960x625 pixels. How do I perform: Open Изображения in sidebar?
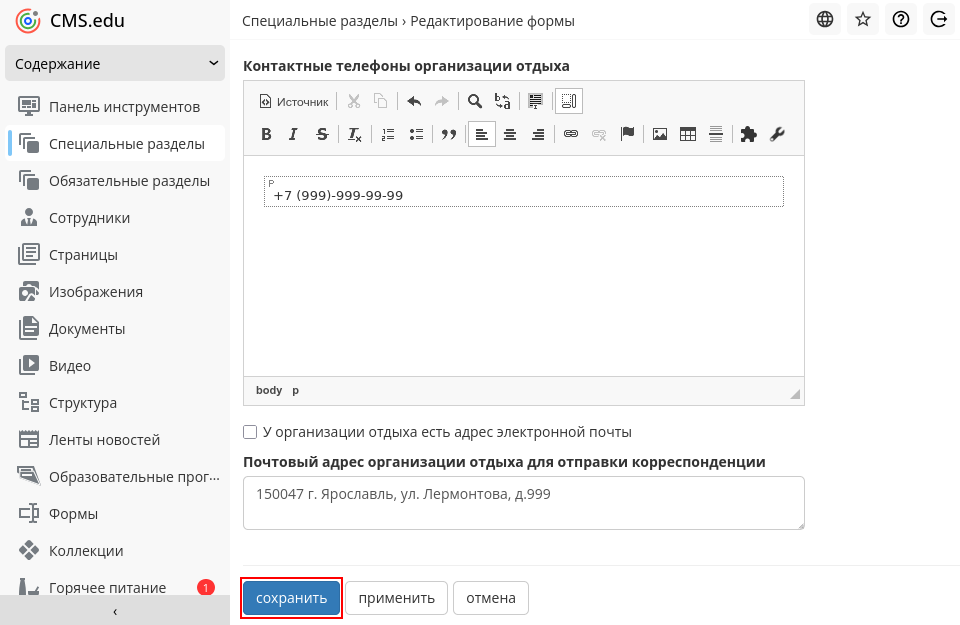click(x=115, y=292)
